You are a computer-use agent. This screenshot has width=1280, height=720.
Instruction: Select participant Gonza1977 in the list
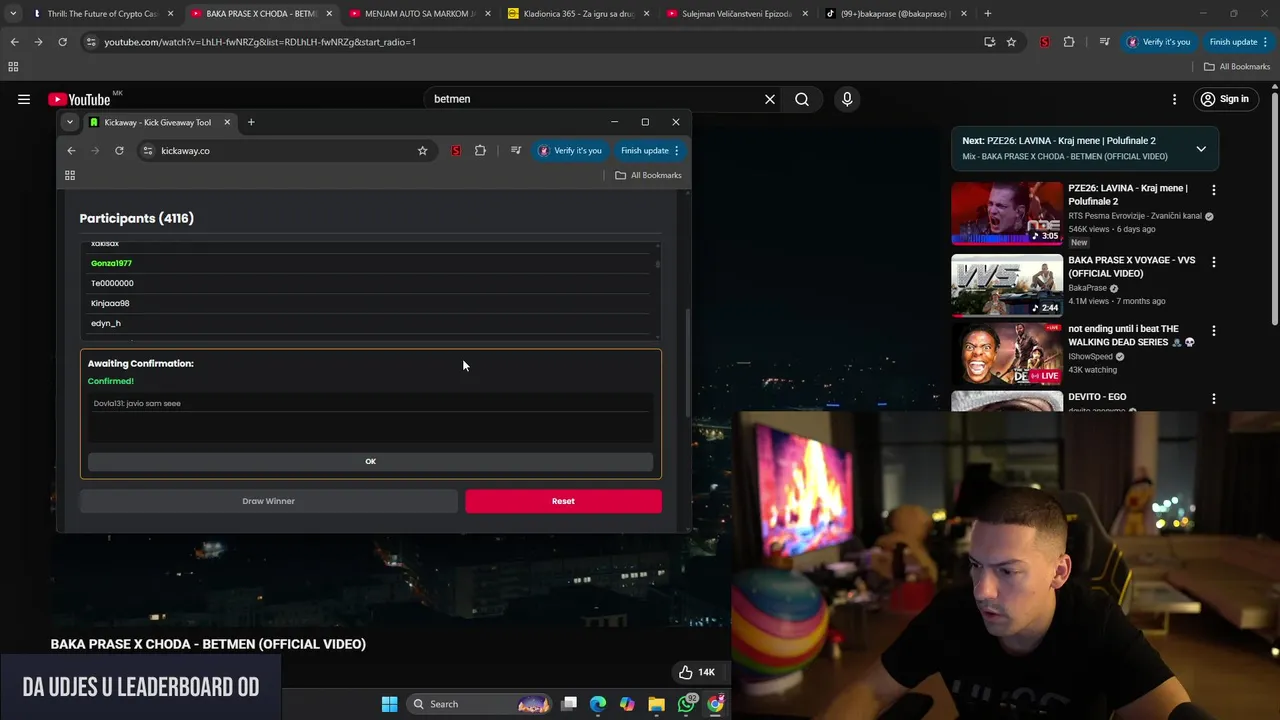(111, 263)
